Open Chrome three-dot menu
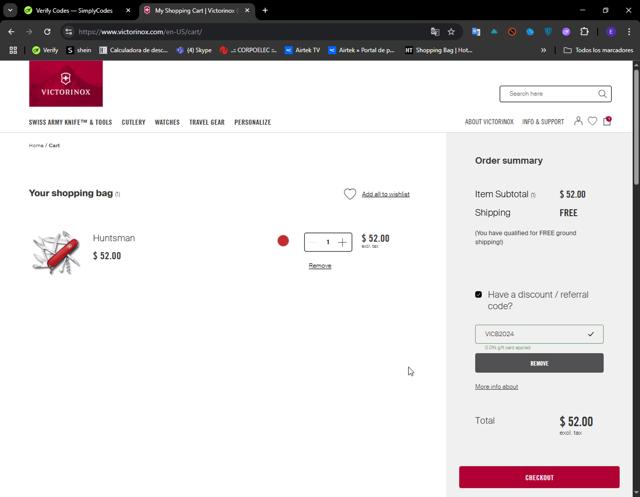 [x=629, y=32]
